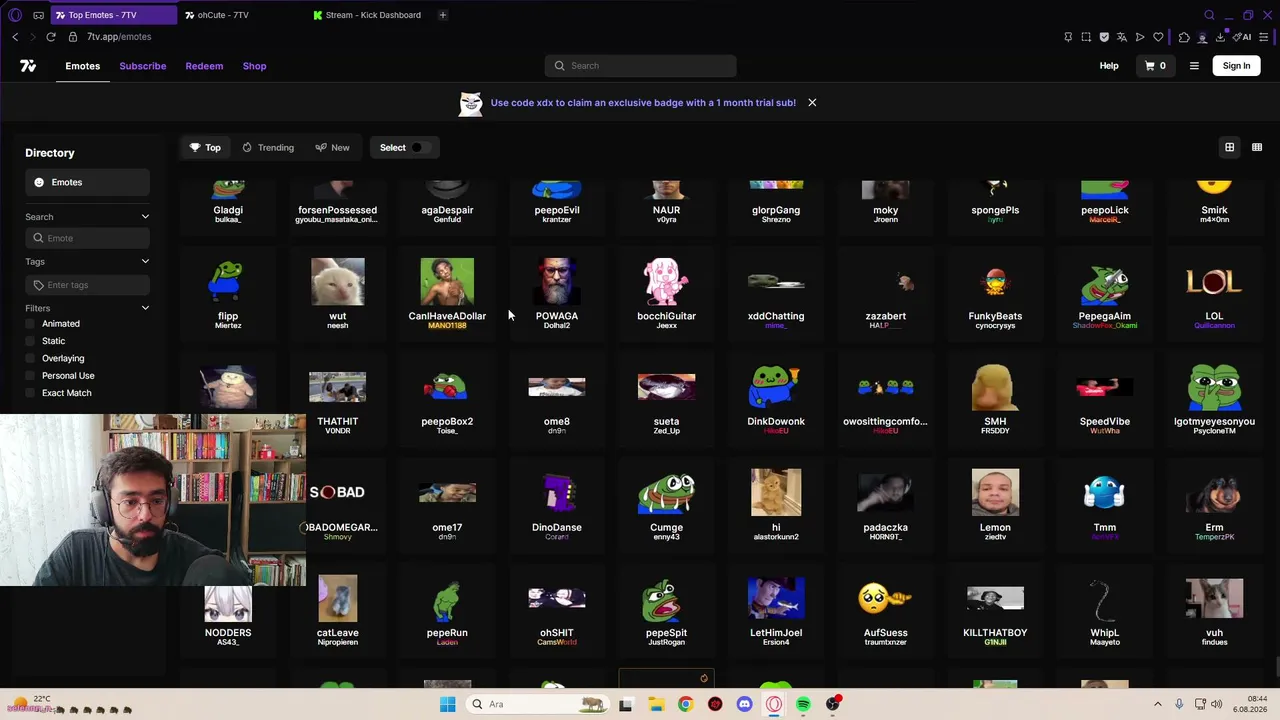Check the Overlaying filter

click(x=30, y=358)
